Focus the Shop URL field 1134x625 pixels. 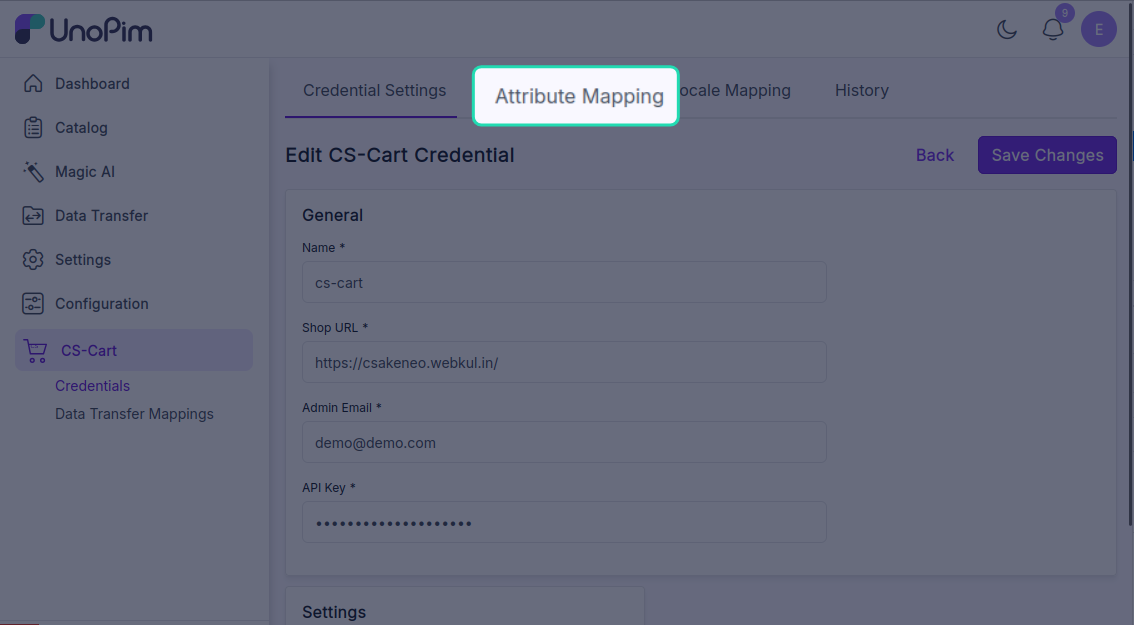point(564,362)
